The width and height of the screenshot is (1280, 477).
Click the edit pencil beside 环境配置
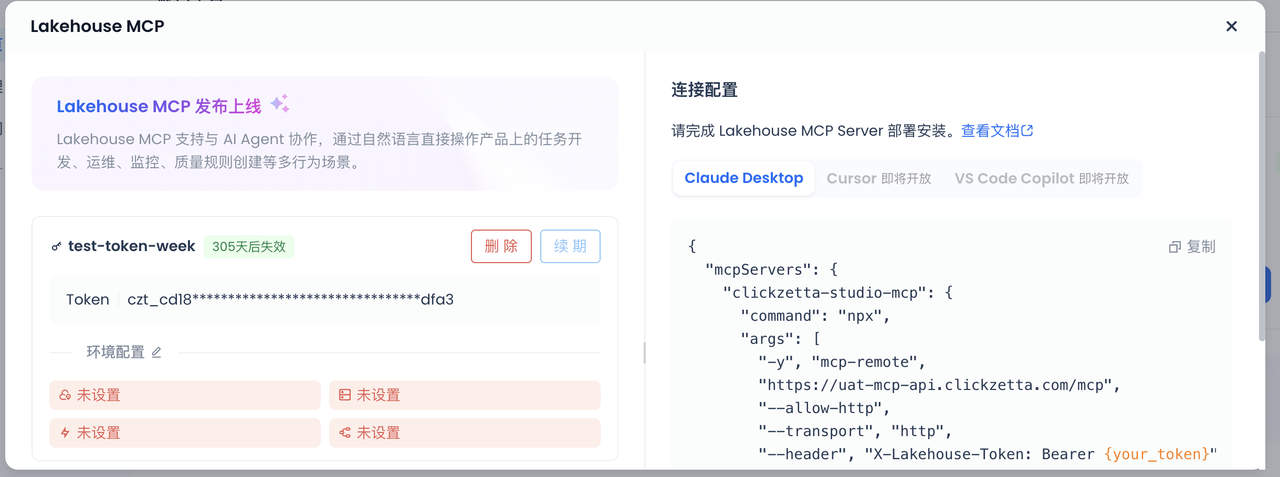point(156,352)
